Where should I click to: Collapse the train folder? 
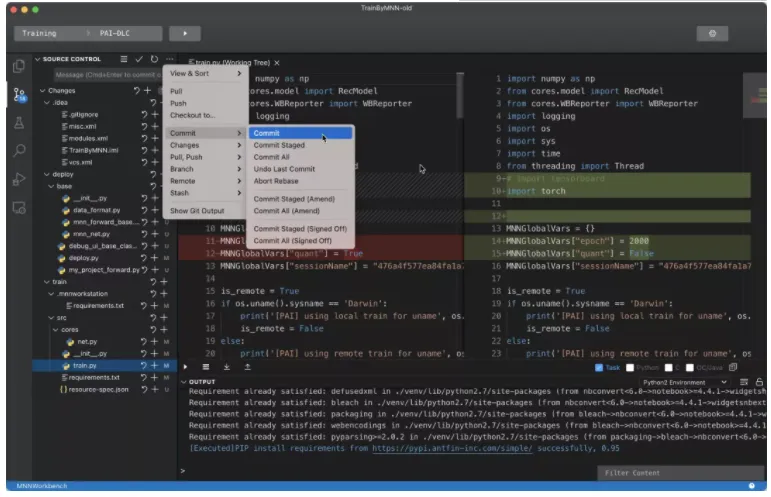coord(47,282)
